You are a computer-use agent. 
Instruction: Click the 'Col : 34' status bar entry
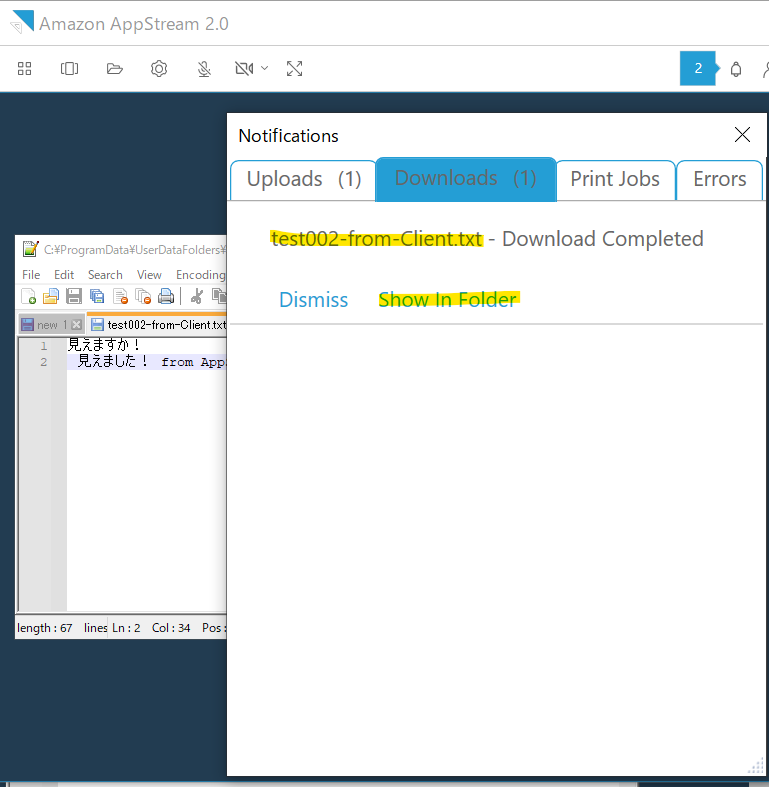pos(171,628)
